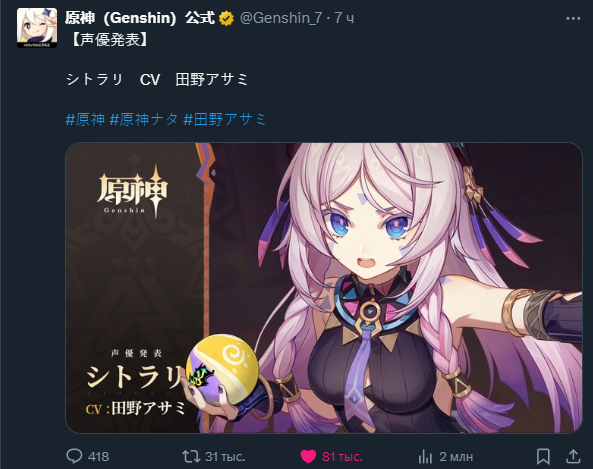This screenshot has width=593, height=469.
Task: Click the 418 replies count
Action: coord(98,457)
